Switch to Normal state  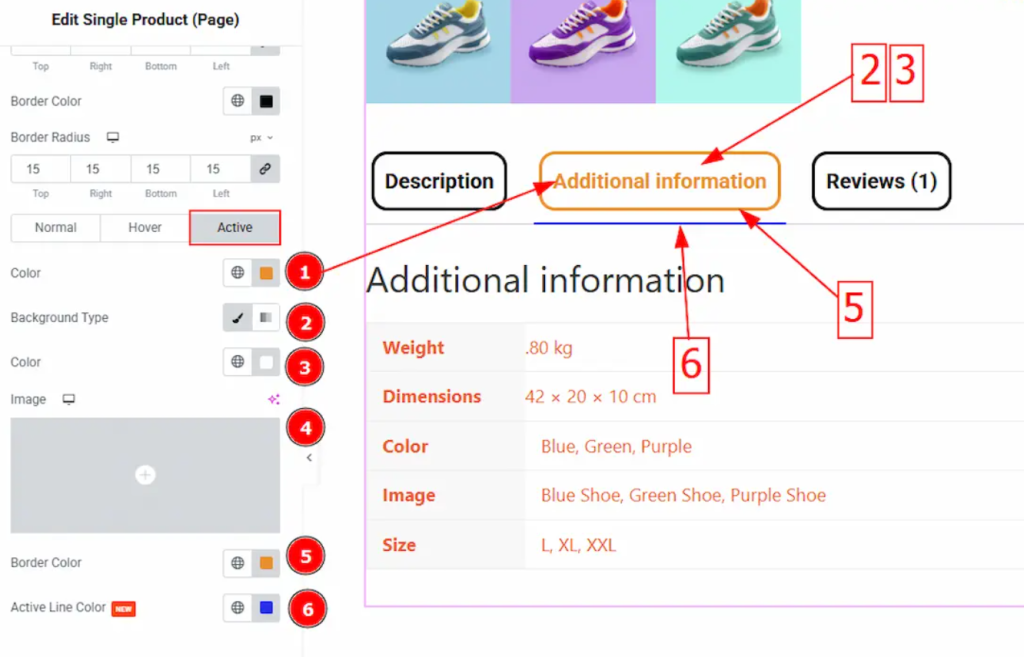click(56, 227)
